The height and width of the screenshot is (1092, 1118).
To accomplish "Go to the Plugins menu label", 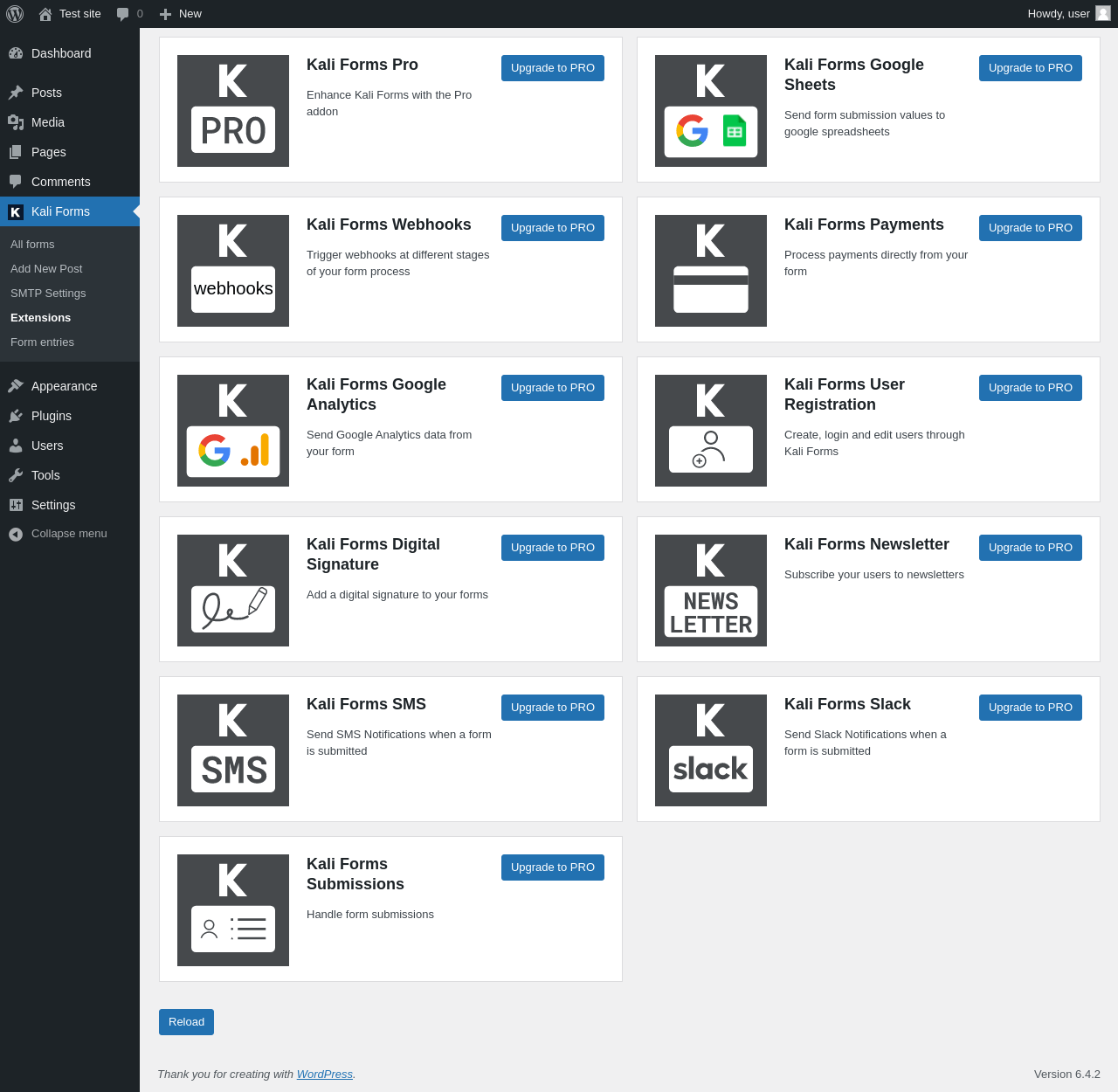I will [52, 416].
